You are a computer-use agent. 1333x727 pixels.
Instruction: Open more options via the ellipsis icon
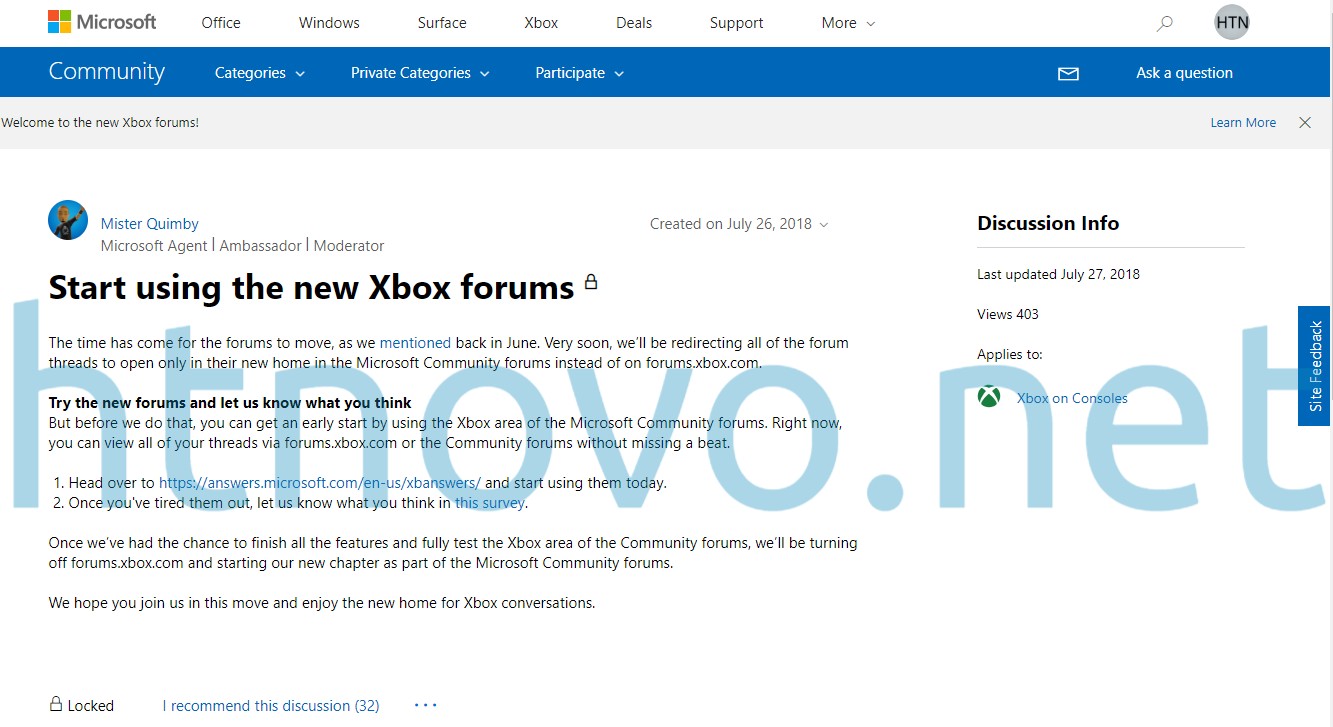click(424, 704)
